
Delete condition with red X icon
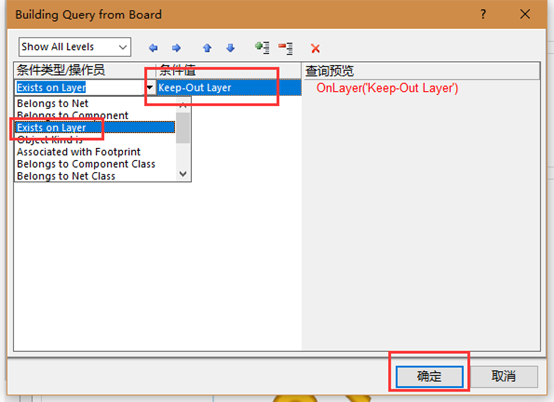pyautogui.click(x=315, y=48)
